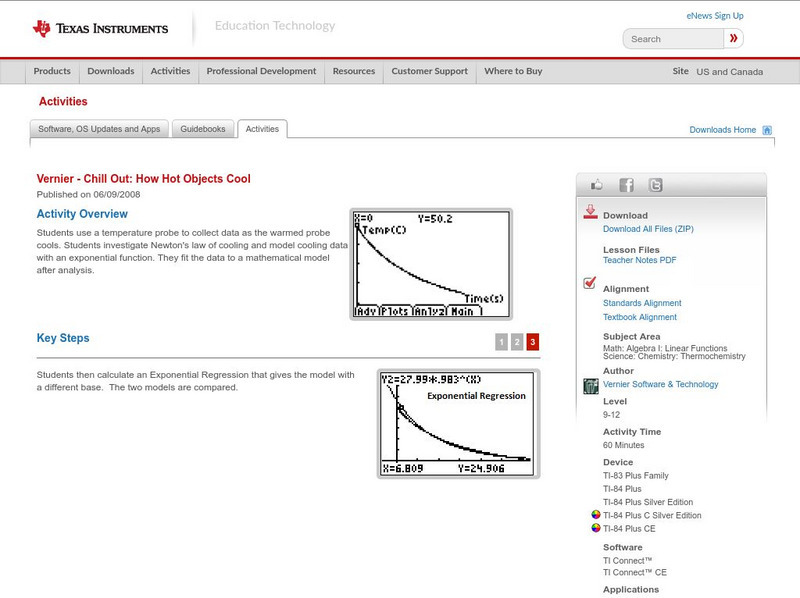Select the Activities tab
The height and width of the screenshot is (598, 800).
tap(262, 129)
